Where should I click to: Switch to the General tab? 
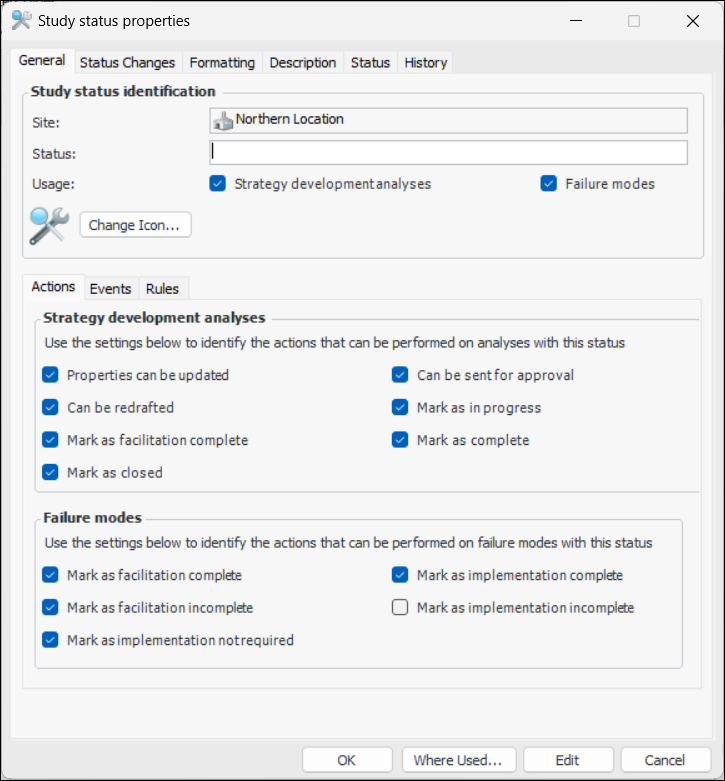pos(42,61)
